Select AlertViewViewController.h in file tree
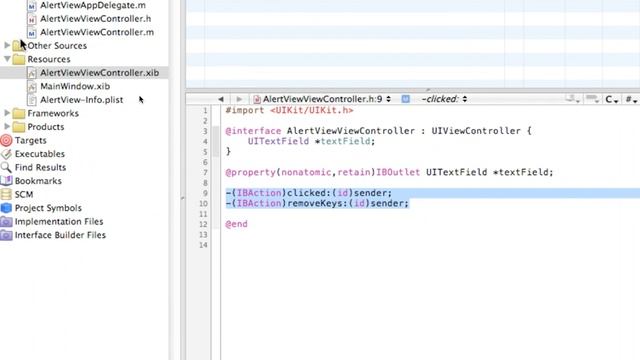This screenshot has height=360, width=640. click(x=96, y=19)
